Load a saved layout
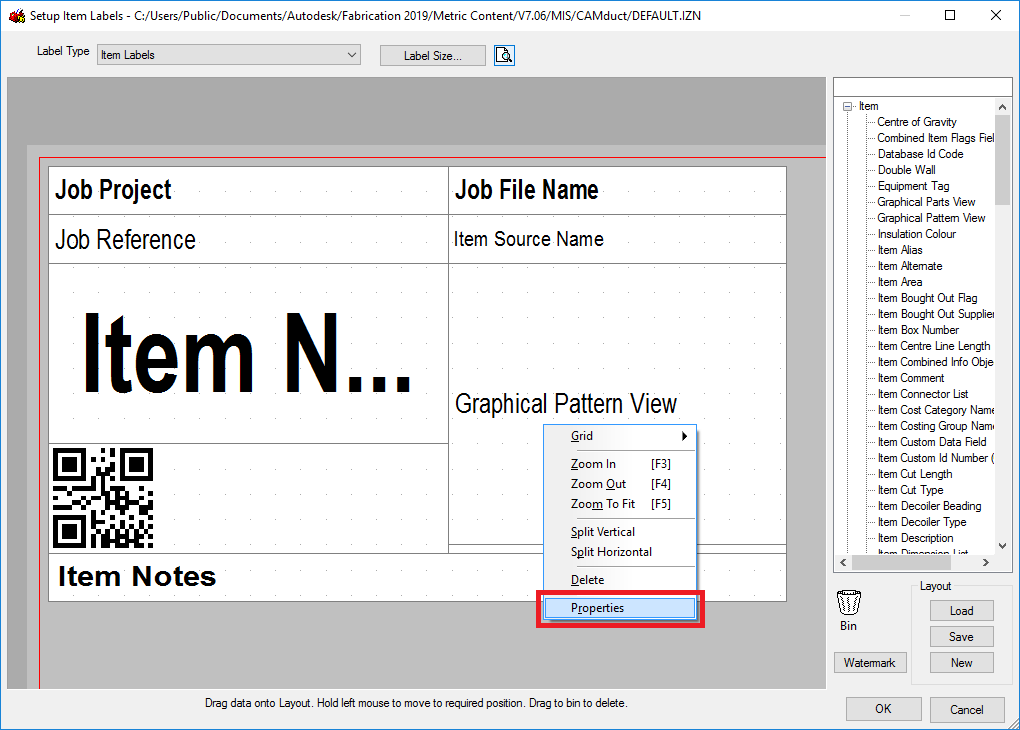Viewport: 1020px width, 730px height. 961,610
